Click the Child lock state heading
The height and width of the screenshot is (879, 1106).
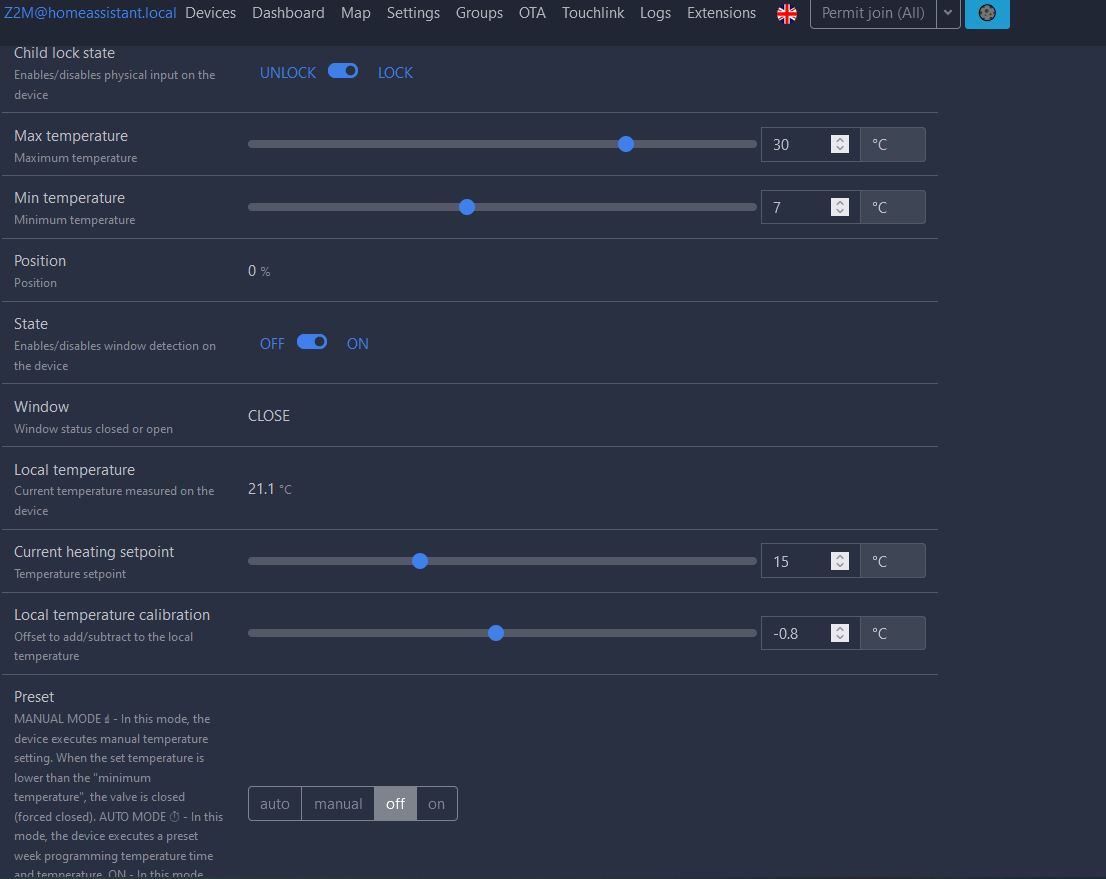[64, 53]
